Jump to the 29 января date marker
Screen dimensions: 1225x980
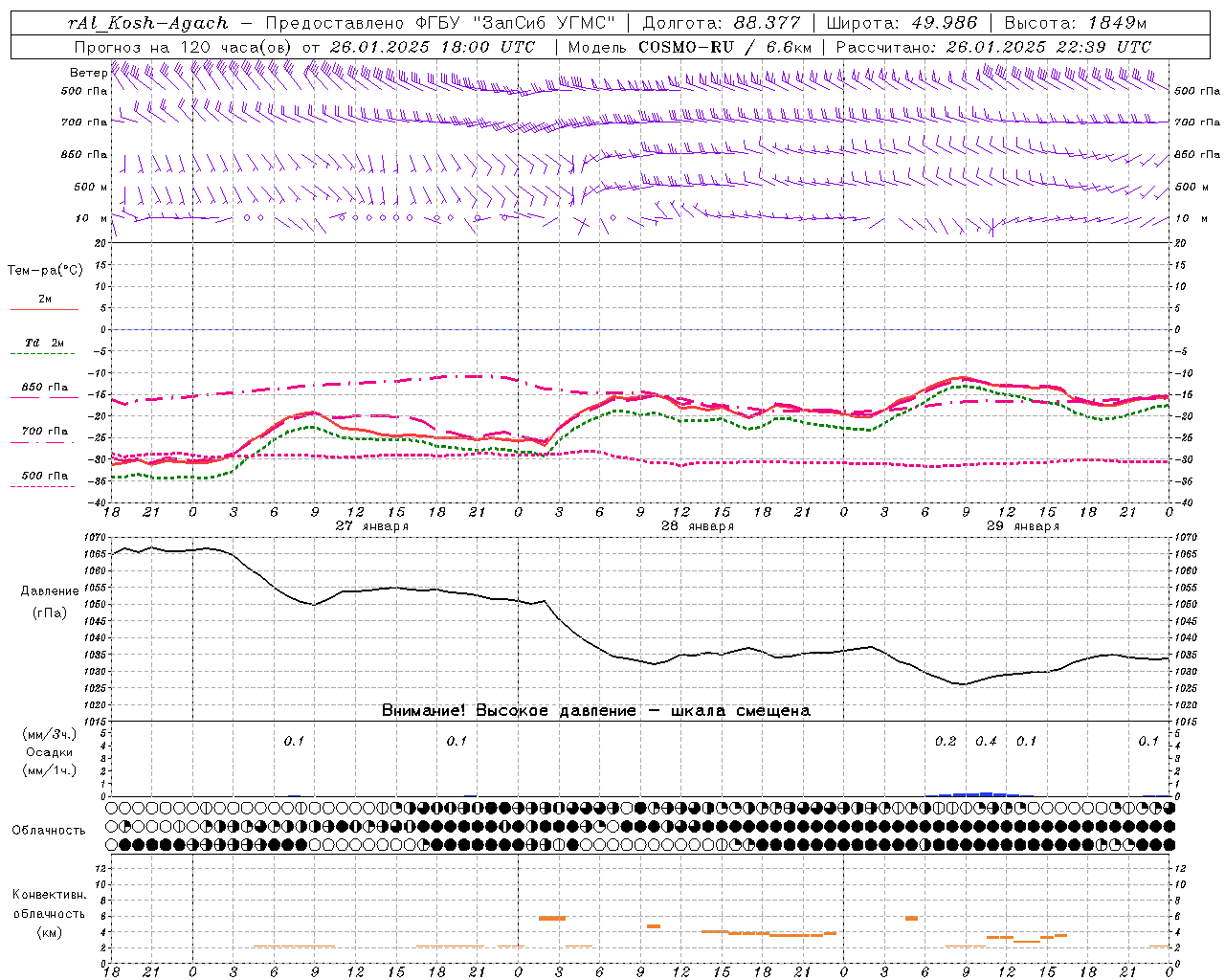[1022, 525]
